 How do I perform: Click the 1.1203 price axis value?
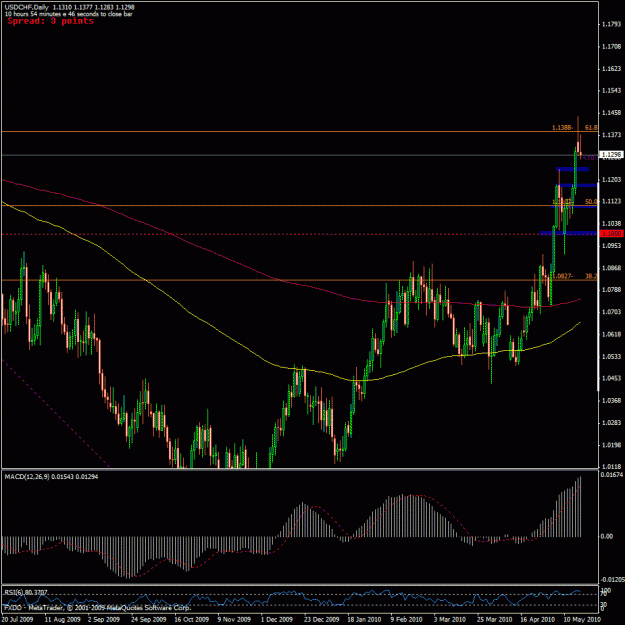(611, 180)
